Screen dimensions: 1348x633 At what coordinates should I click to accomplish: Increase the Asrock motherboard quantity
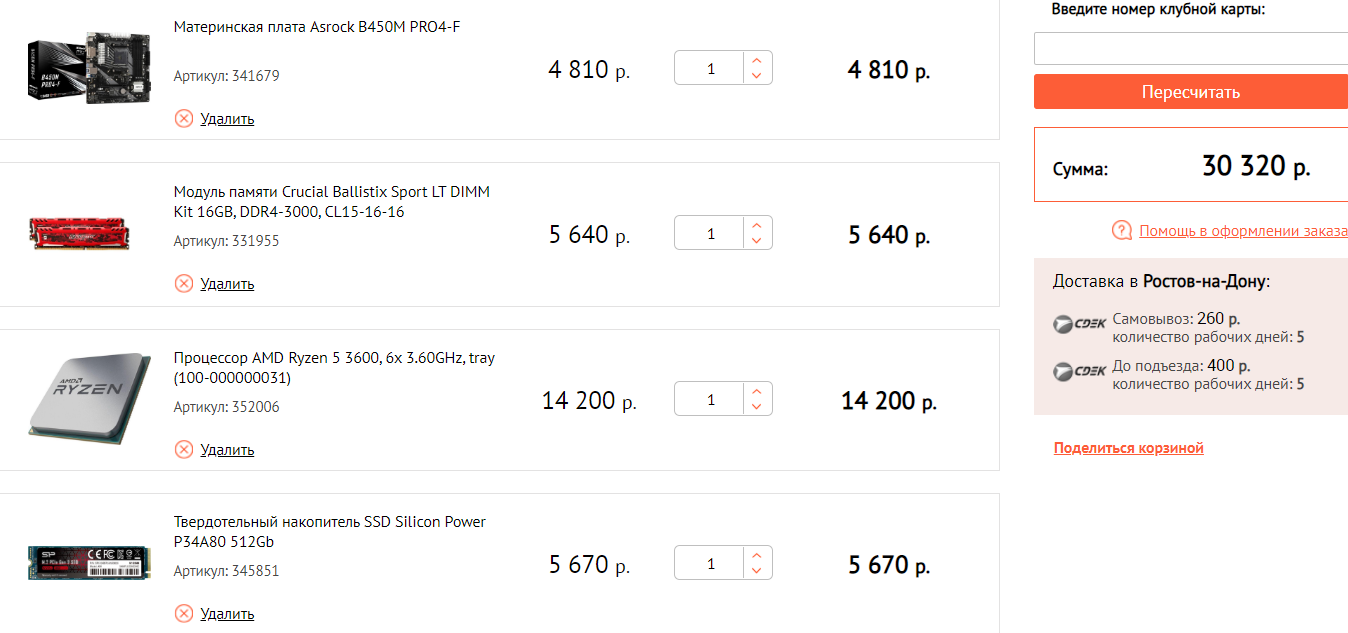pos(757,60)
